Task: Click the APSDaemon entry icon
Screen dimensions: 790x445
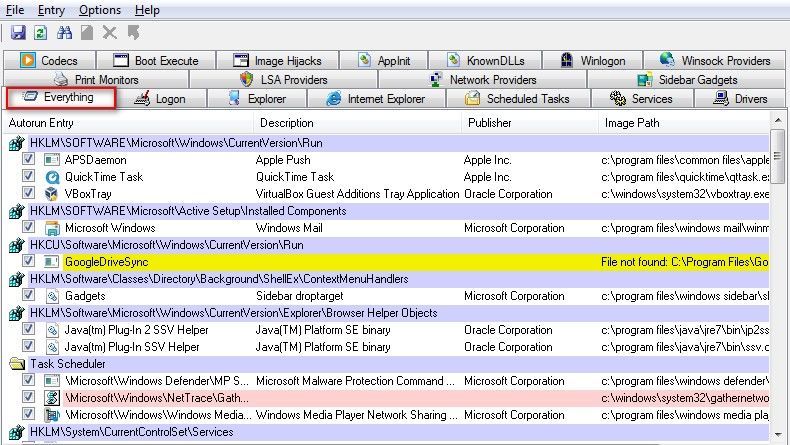Action: tap(51, 160)
